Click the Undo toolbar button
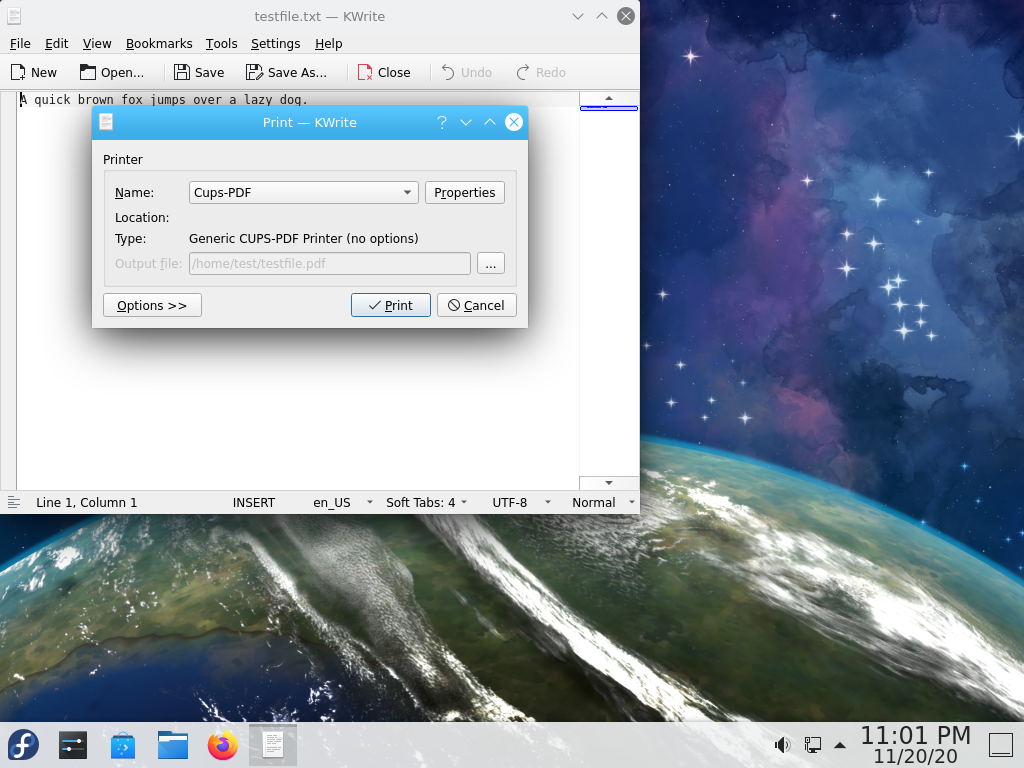Screen dimensions: 1024x768 point(466,72)
